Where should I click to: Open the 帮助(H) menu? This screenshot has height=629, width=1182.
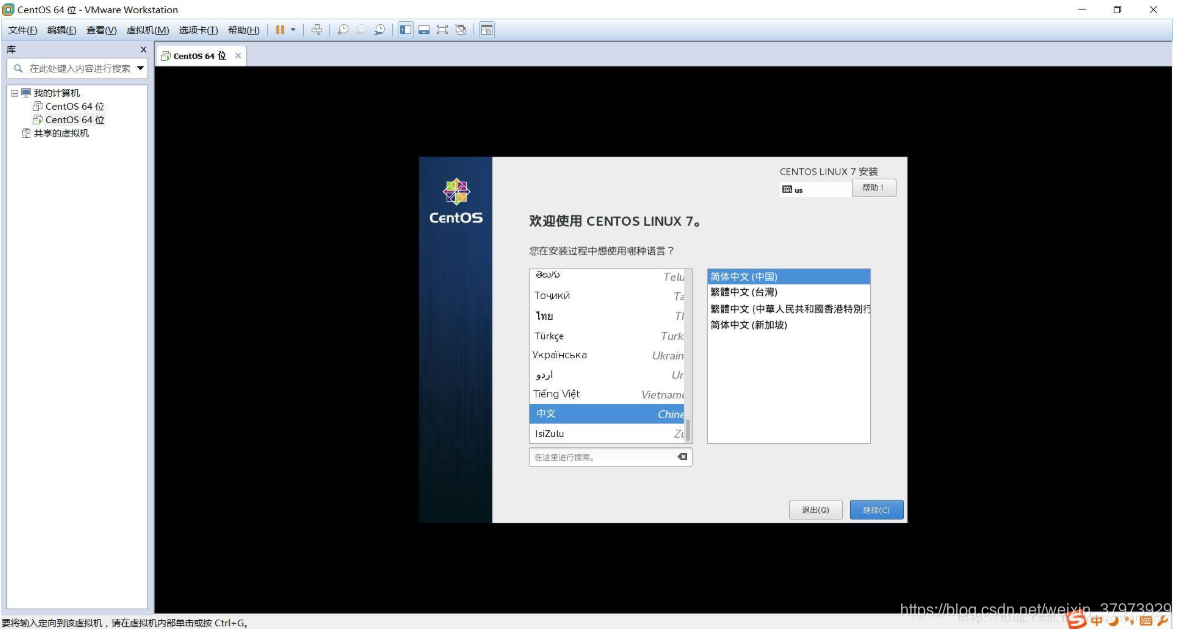click(243, 30)
